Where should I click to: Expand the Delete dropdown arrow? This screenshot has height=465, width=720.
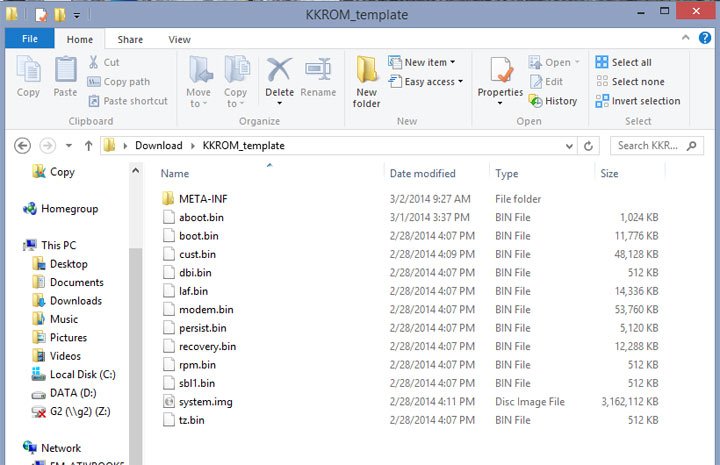pos(279,103)
